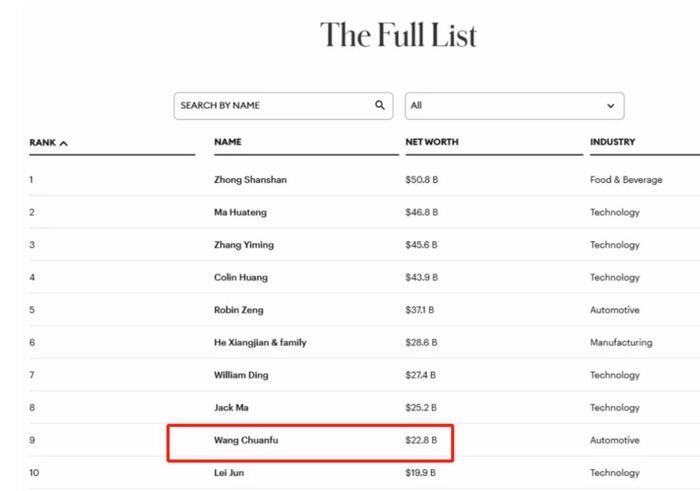Viewport: 700px width, 491px height.
Task: Click on Colin Huang's name
Action: [241, 277]
